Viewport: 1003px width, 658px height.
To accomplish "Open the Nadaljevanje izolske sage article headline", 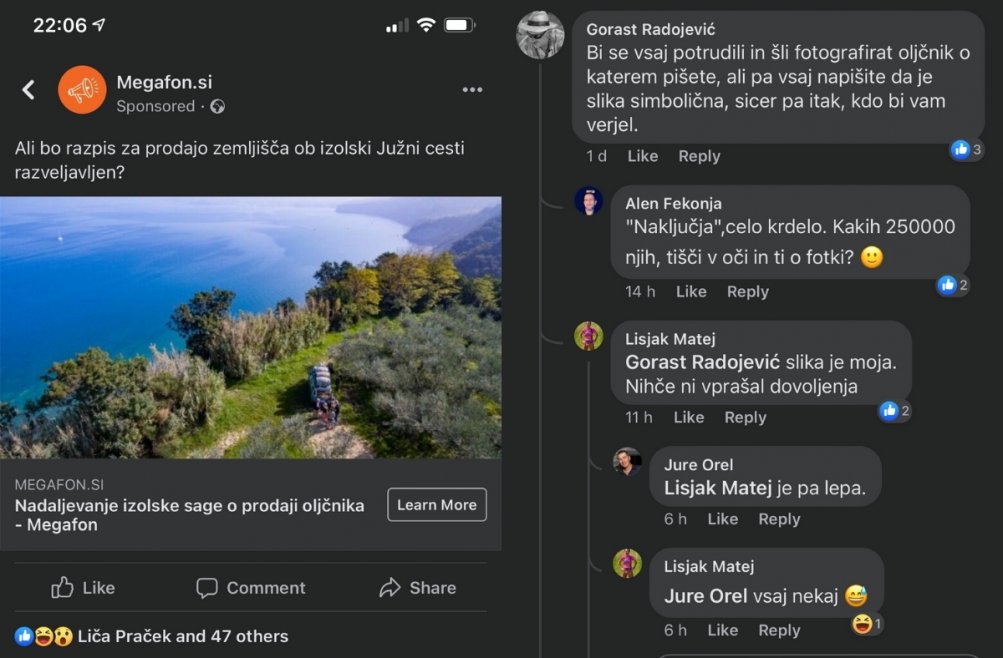I will click(x=189, y=515).
